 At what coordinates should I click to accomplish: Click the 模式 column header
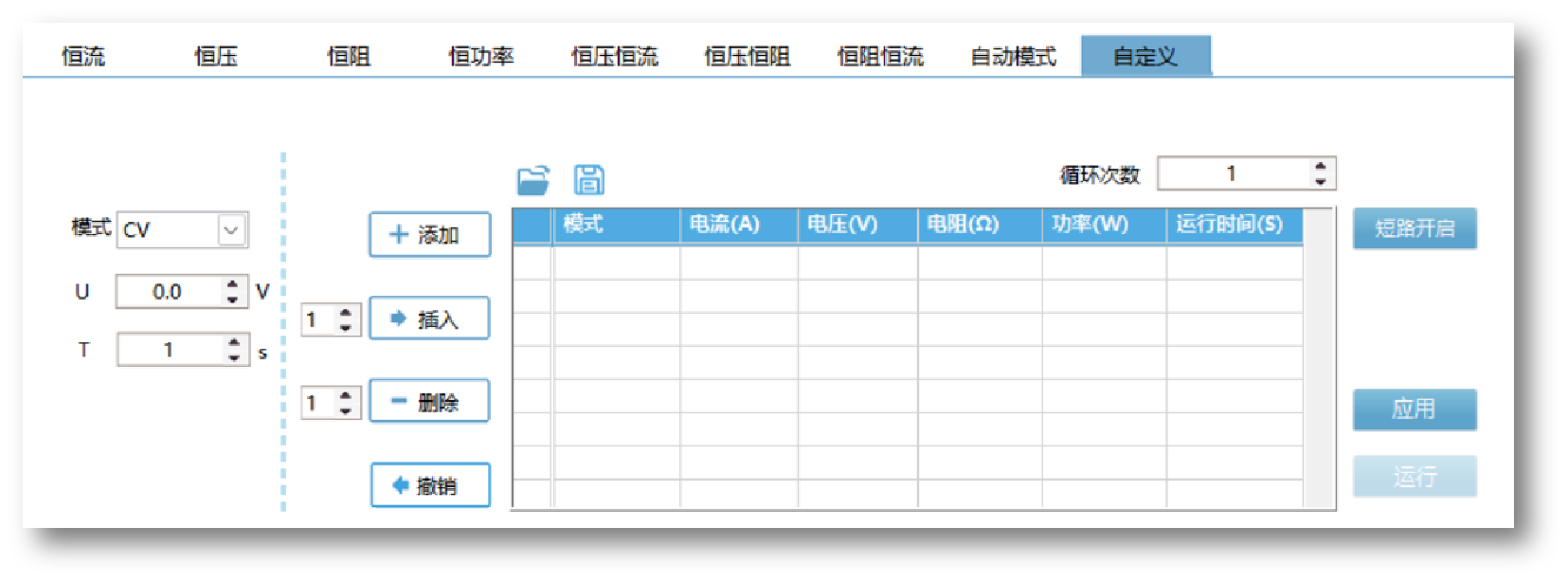click(616, 226)
